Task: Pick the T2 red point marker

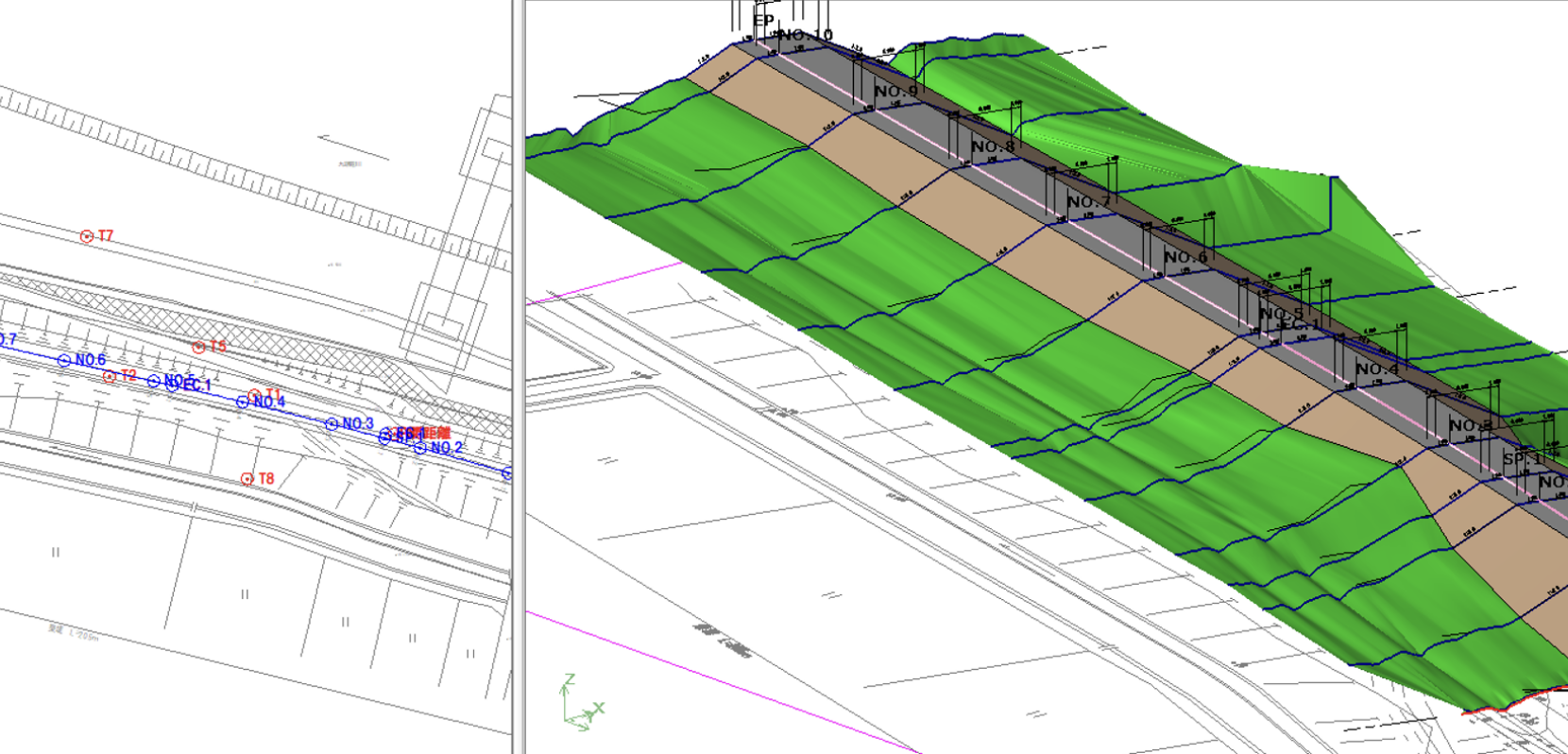Action: [x=110, y=376]
